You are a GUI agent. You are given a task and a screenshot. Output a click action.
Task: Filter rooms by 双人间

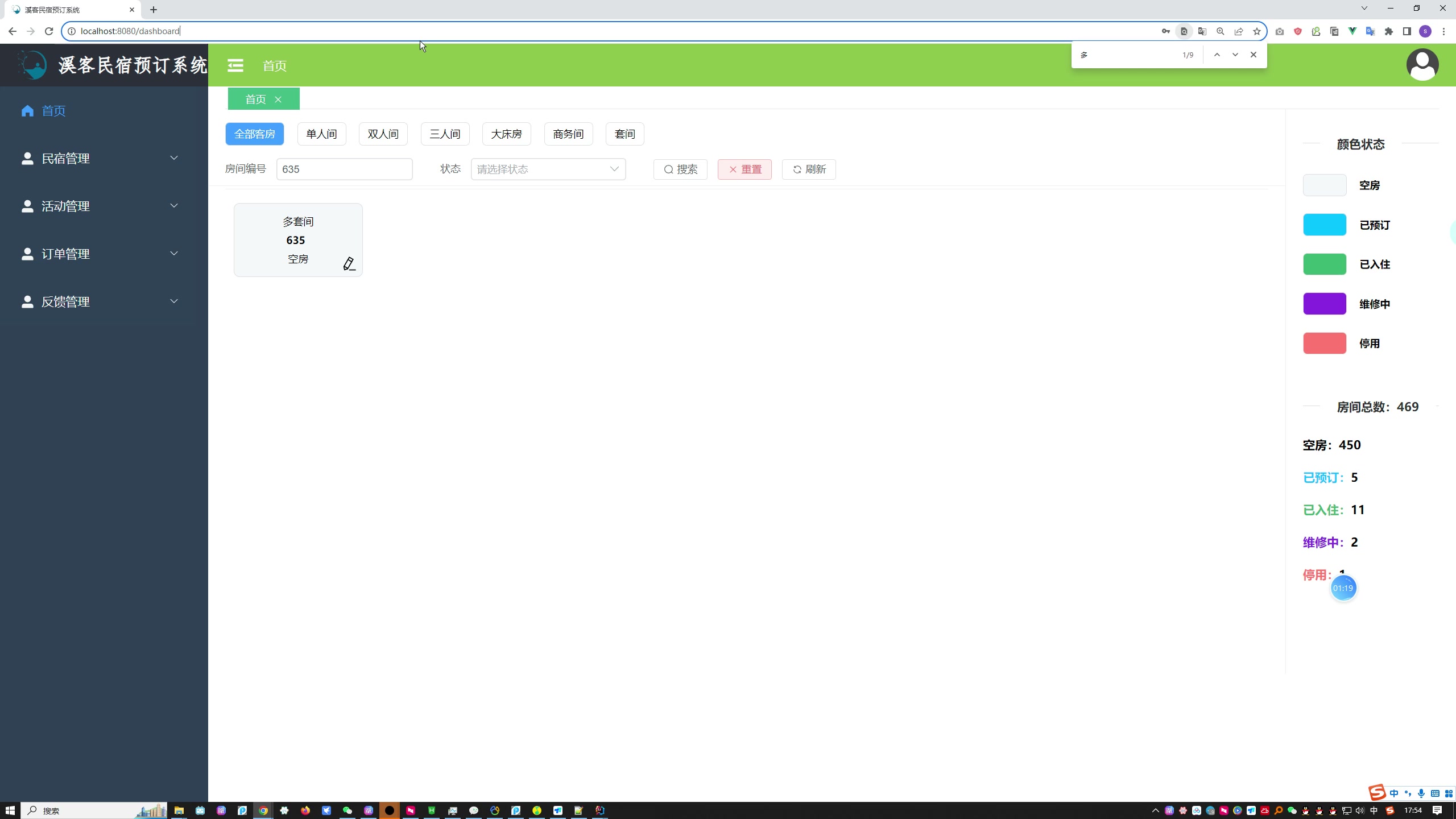pyautogui.click(x=383, y=134)
